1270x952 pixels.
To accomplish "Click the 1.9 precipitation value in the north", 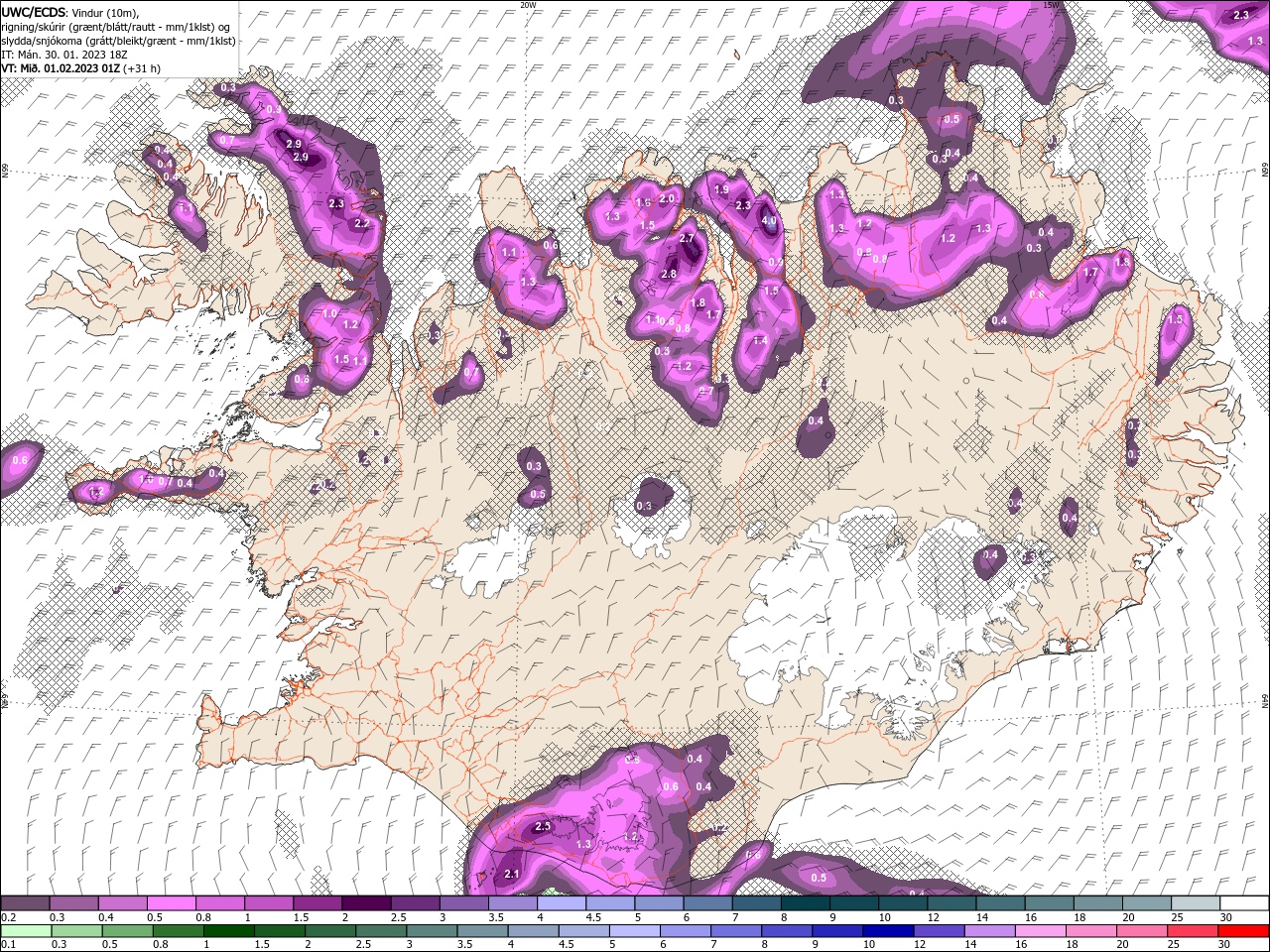I will pyautogui.click(x=721, y=189).
